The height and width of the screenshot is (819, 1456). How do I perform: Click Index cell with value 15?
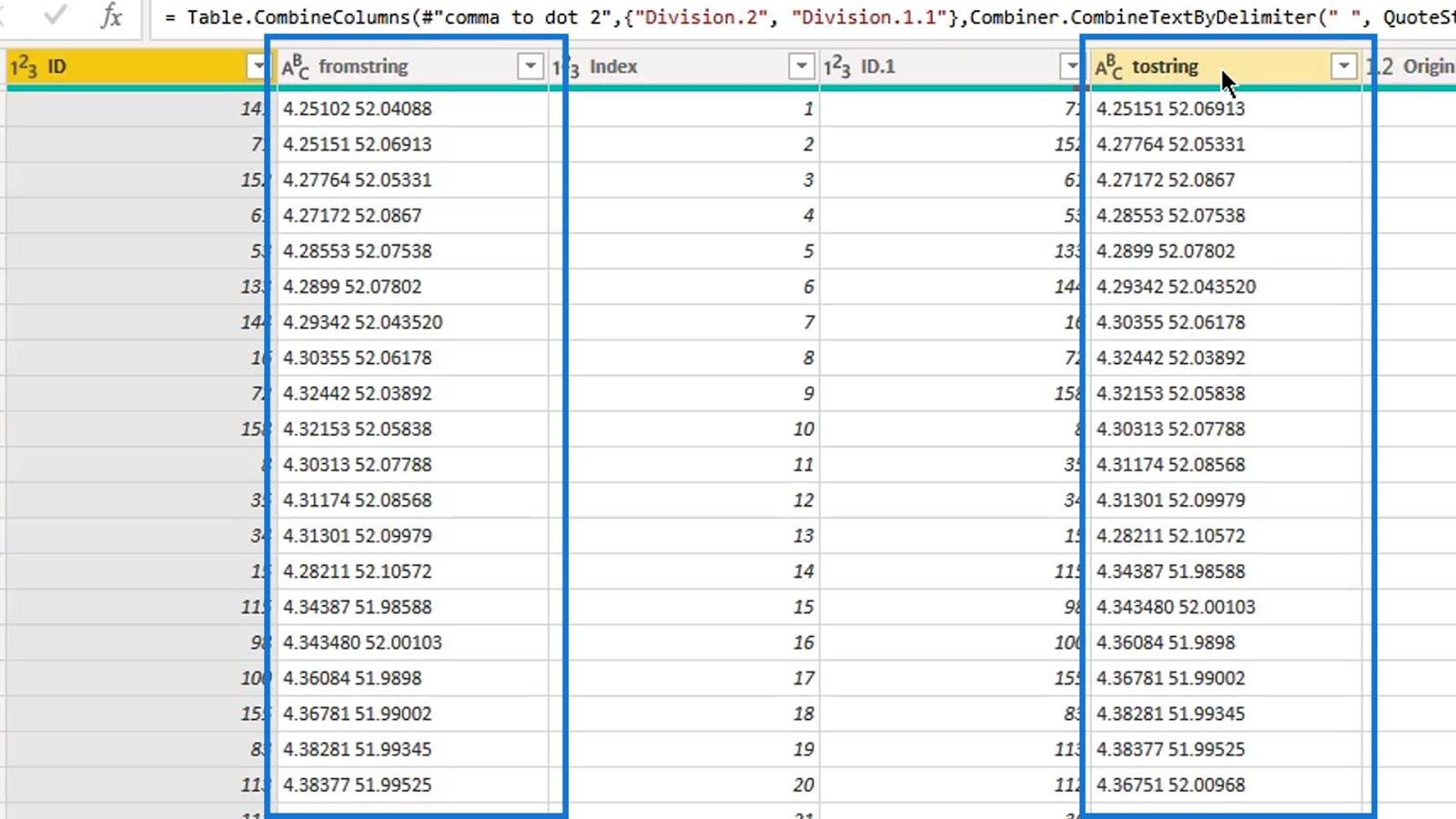tap(682, 607)
